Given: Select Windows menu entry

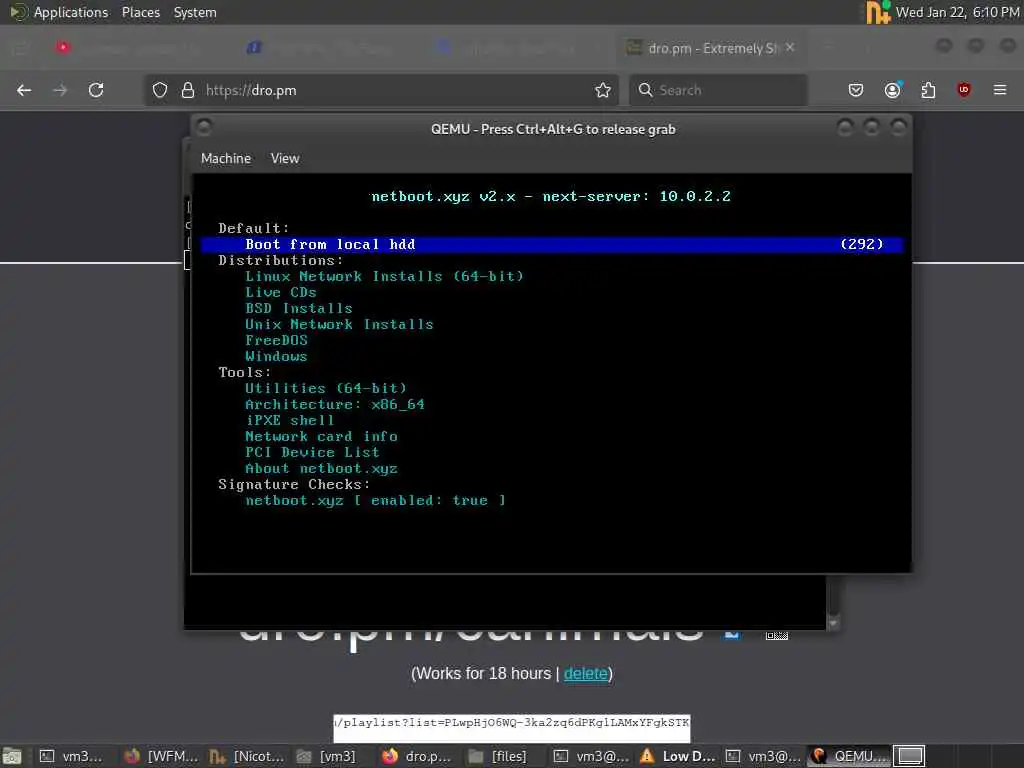Looking at the screenshot, I should click(276, 357).
